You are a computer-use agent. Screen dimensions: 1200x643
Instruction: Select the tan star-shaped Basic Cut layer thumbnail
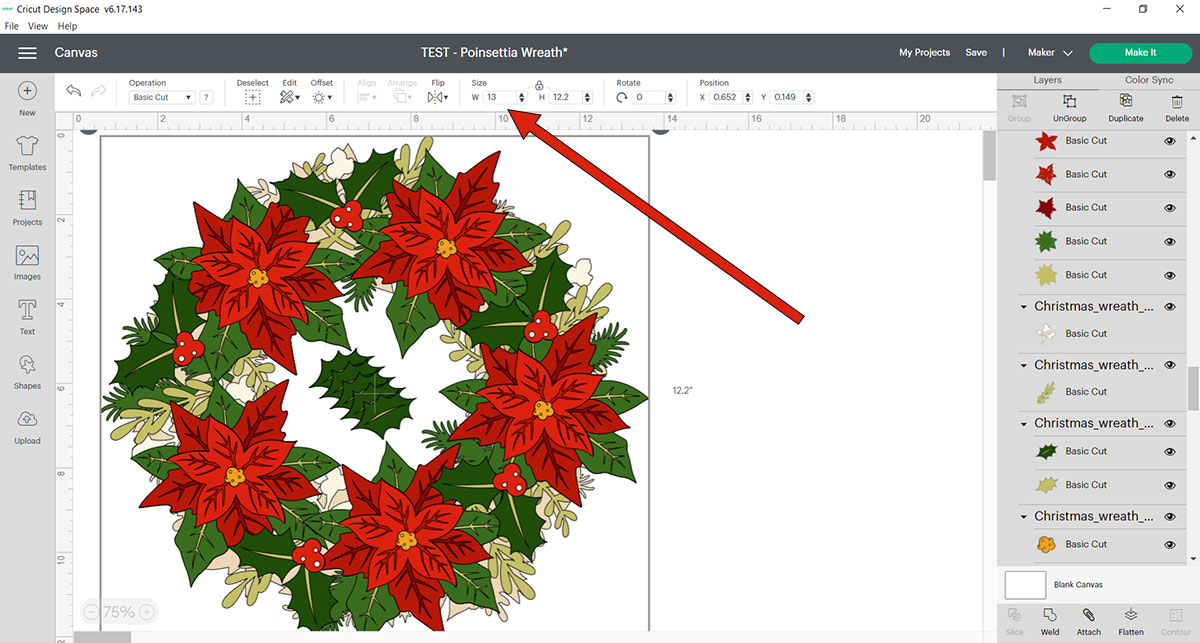click(x=1046, y=275)
